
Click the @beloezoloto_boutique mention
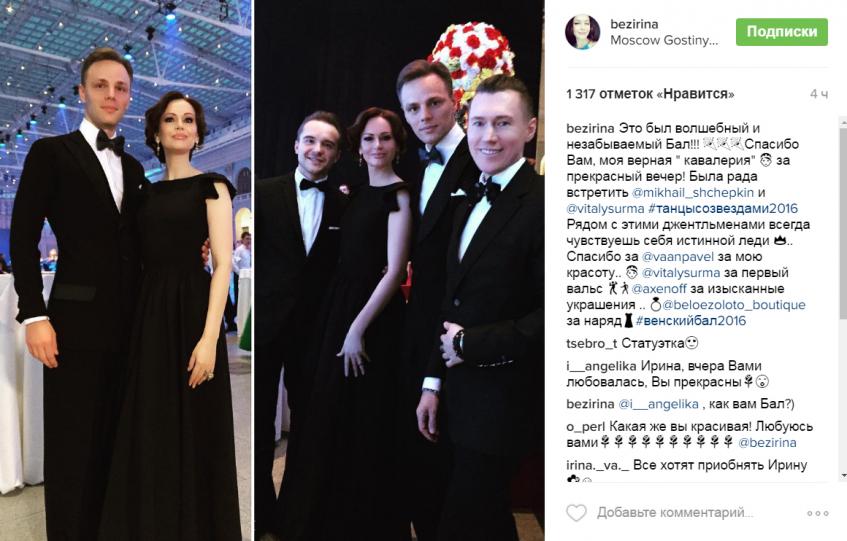734,305
